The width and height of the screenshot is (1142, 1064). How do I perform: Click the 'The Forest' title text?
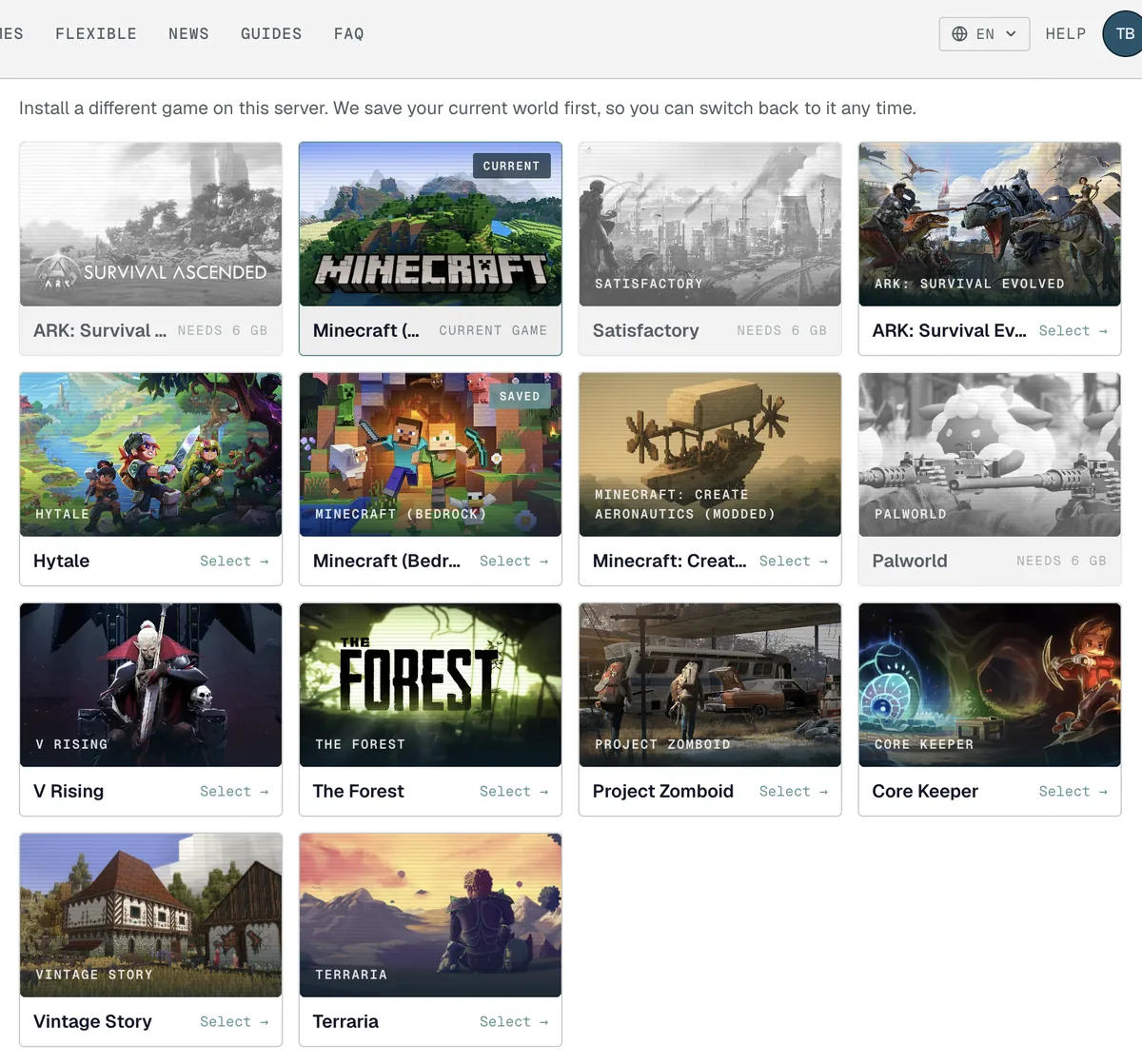(x=358, y=791)
